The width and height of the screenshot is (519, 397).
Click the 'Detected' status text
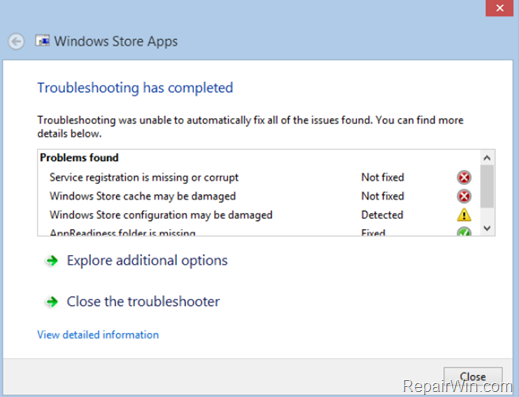(382, 215)
